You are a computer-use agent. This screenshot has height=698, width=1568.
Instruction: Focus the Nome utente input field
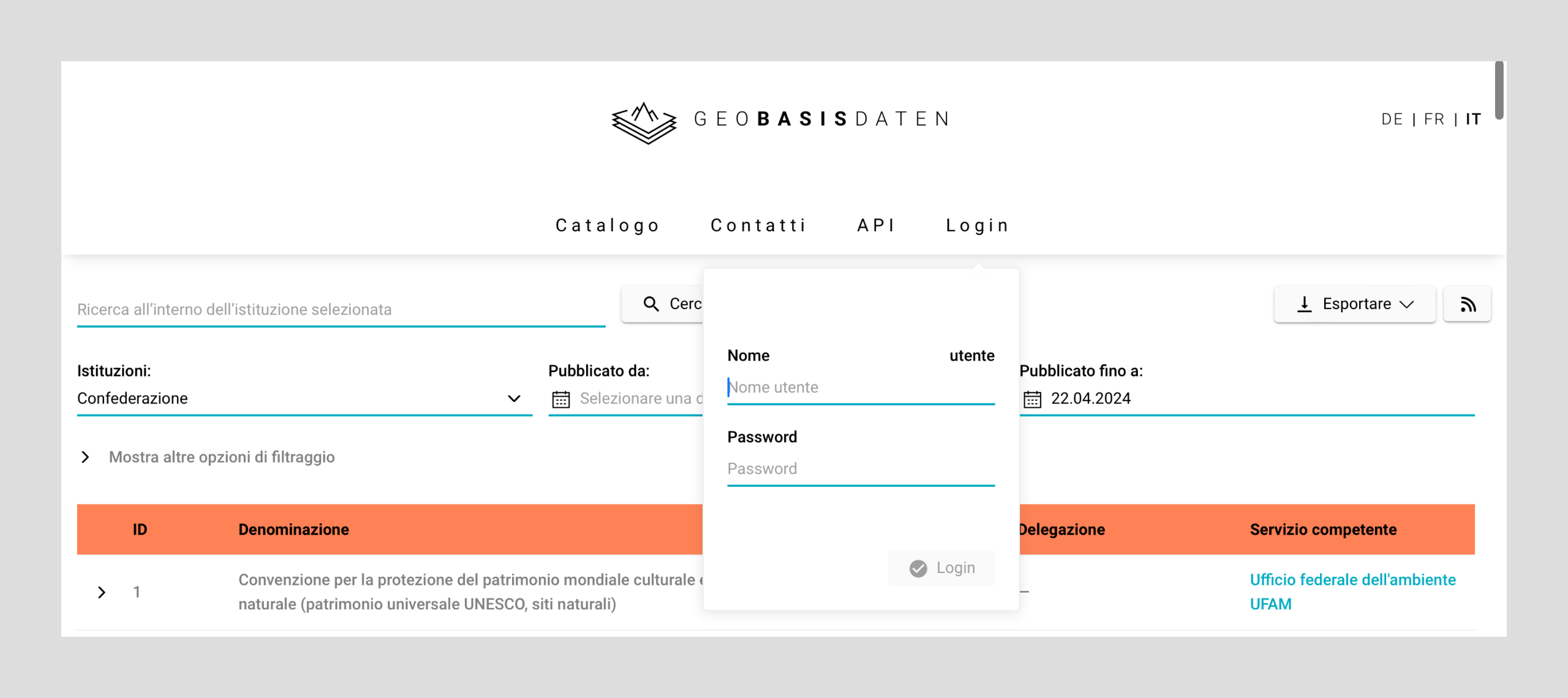(861, 388)
